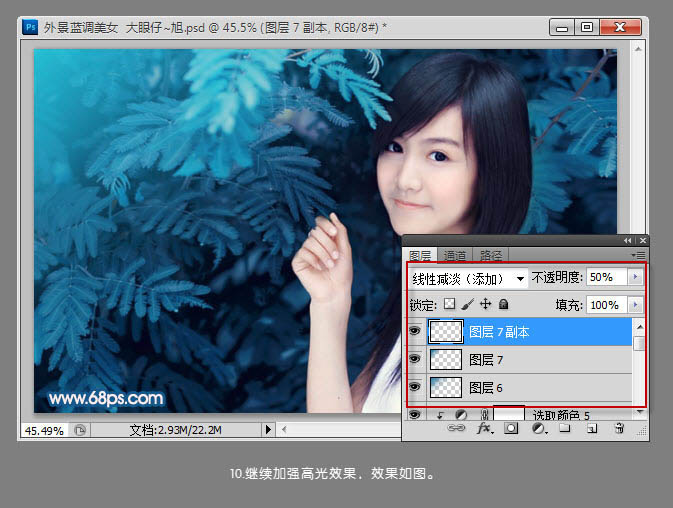Switch to the 路径 tab
The width and height of the screenshot is (673, 508).
pyautogui.click(x=490, y=256)
